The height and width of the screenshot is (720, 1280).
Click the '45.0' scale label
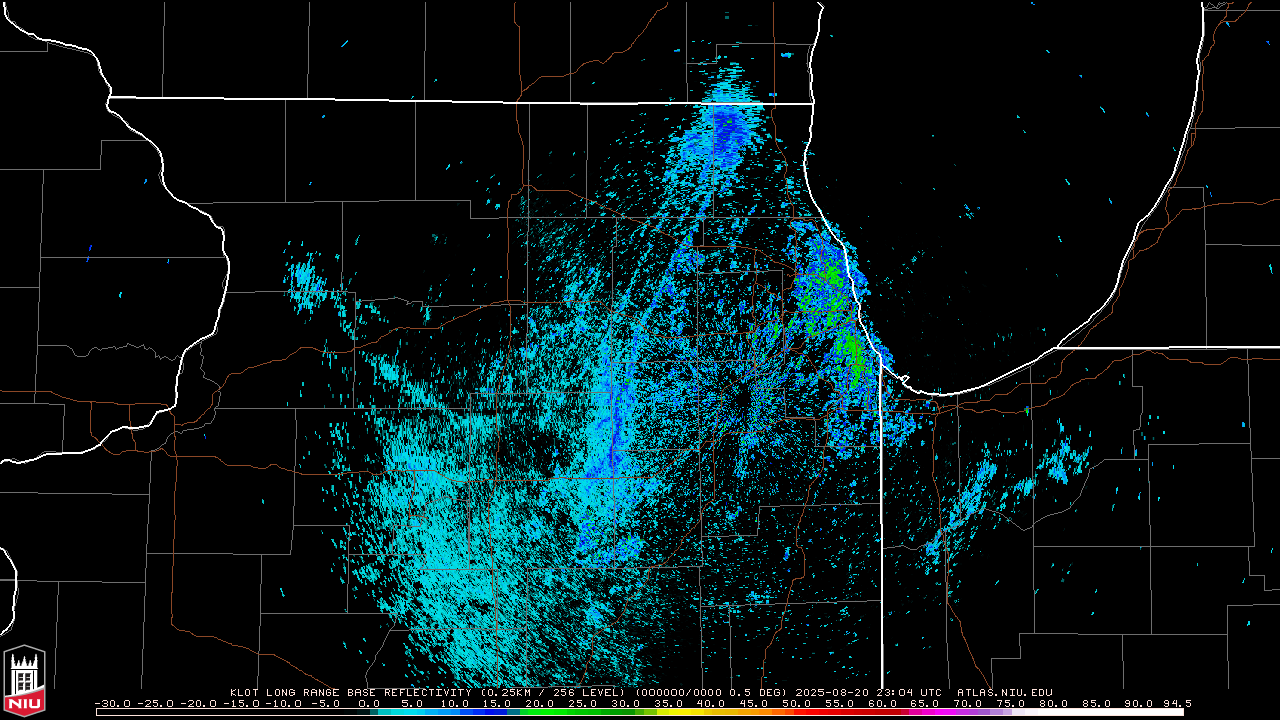755,703
